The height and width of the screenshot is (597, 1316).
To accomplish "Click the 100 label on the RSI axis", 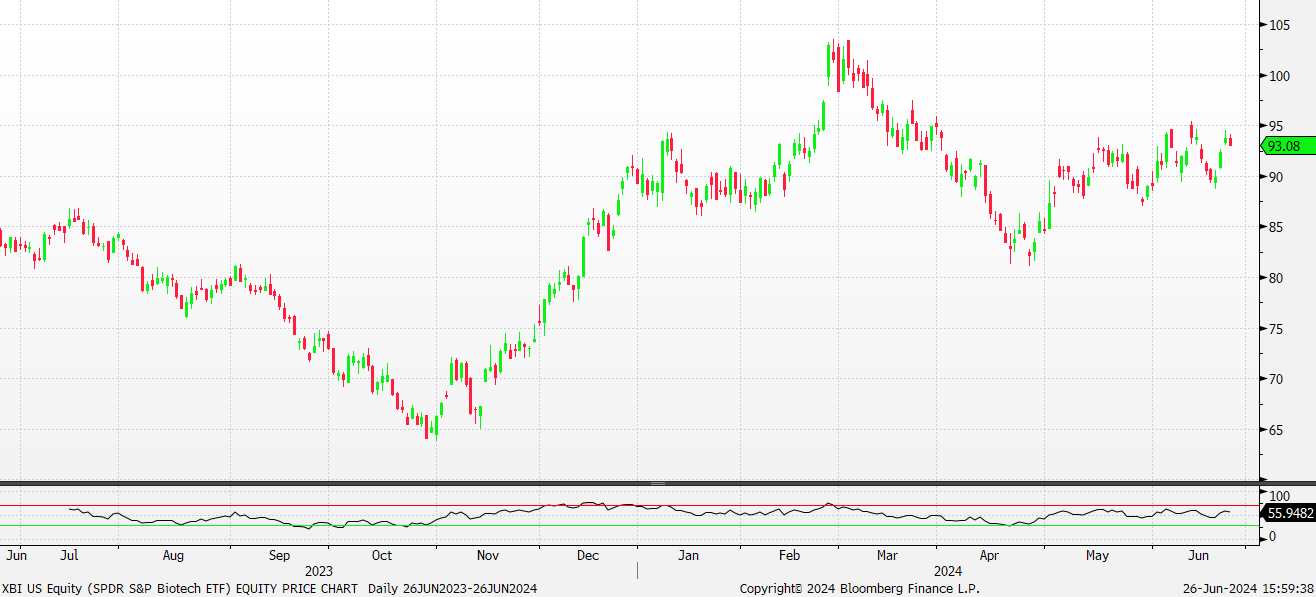I will tap(1279, 496).
